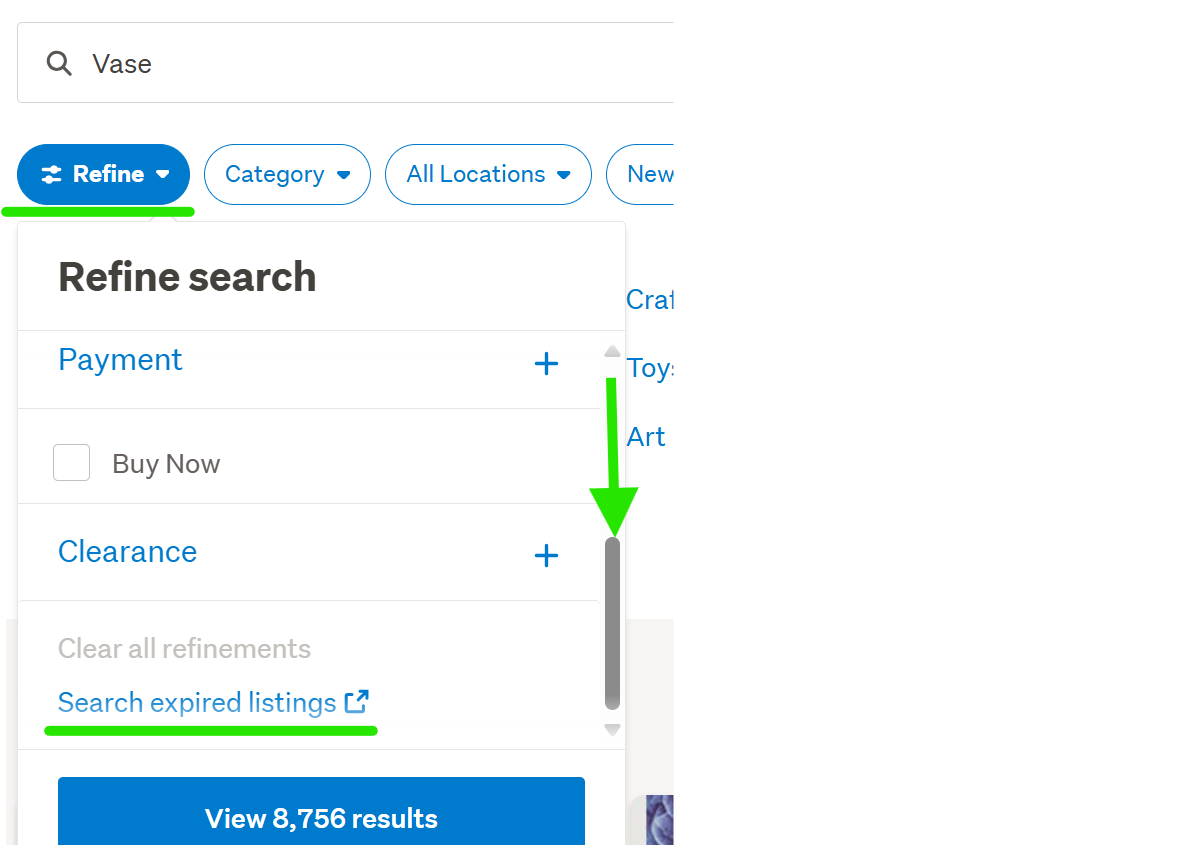The width and height of the screenshot is (1184, 845).
Task: Click the external link icon after expired listings
Action: click(x=357, y=702)
